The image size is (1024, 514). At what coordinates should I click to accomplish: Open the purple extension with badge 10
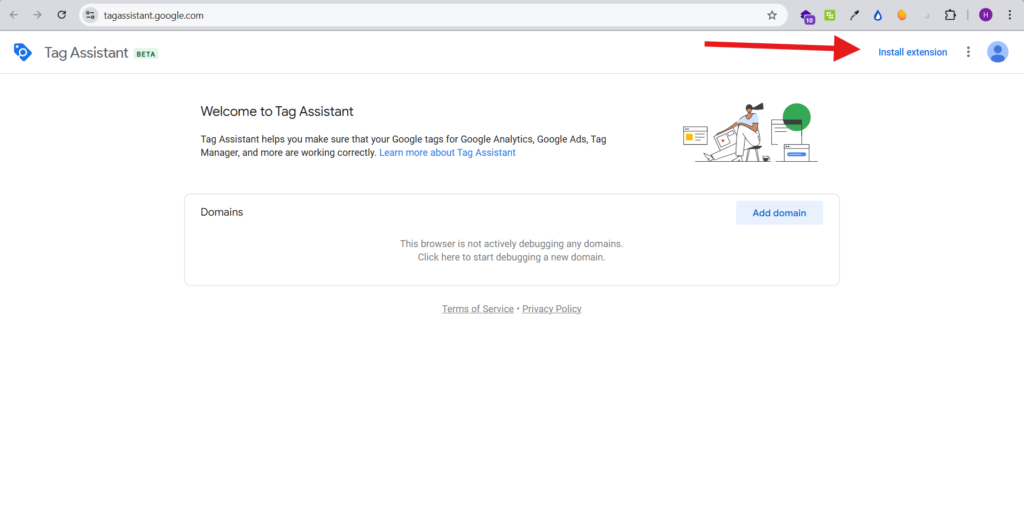(807, 16)
